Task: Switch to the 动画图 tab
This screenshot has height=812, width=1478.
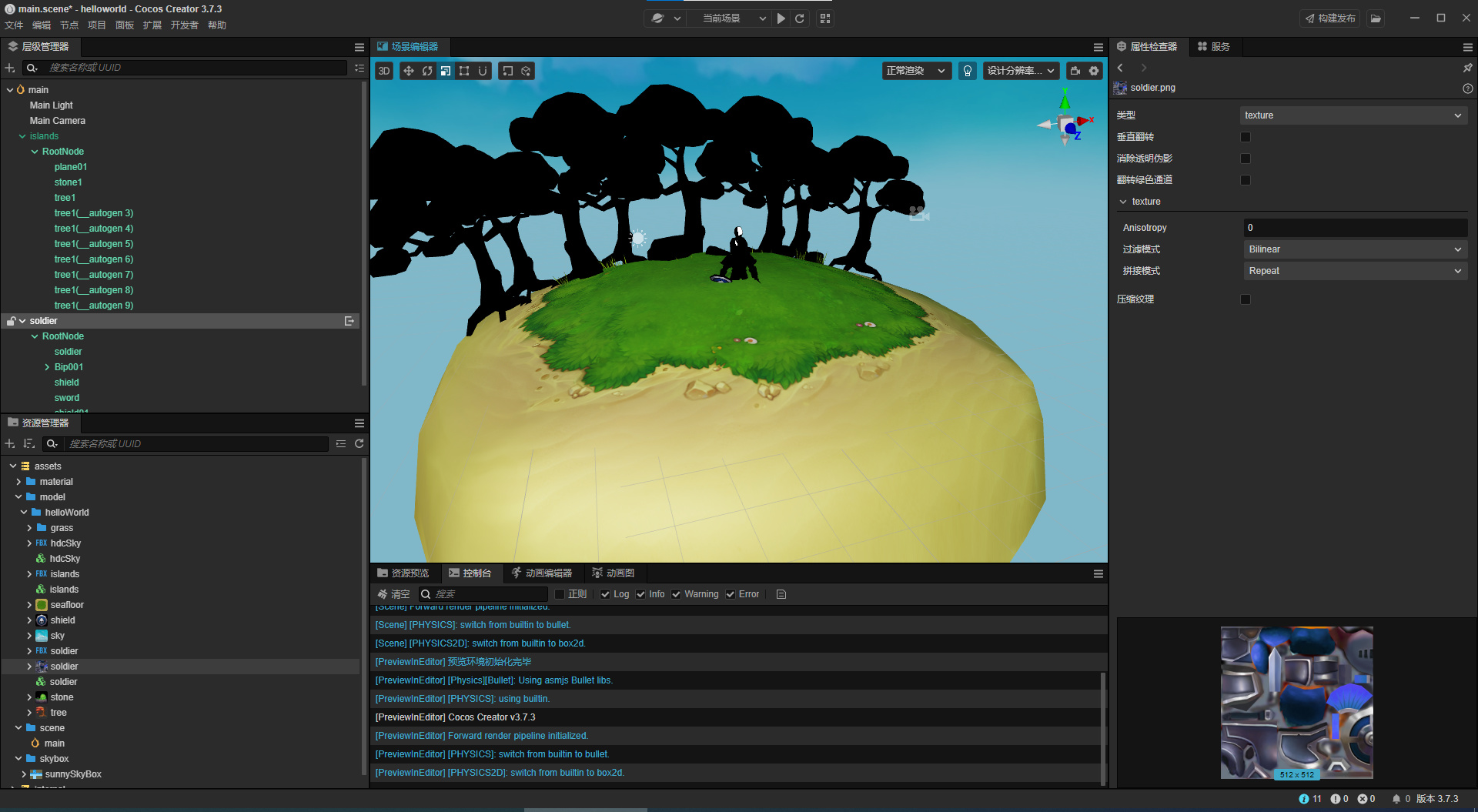Action: tap(614, 573)
